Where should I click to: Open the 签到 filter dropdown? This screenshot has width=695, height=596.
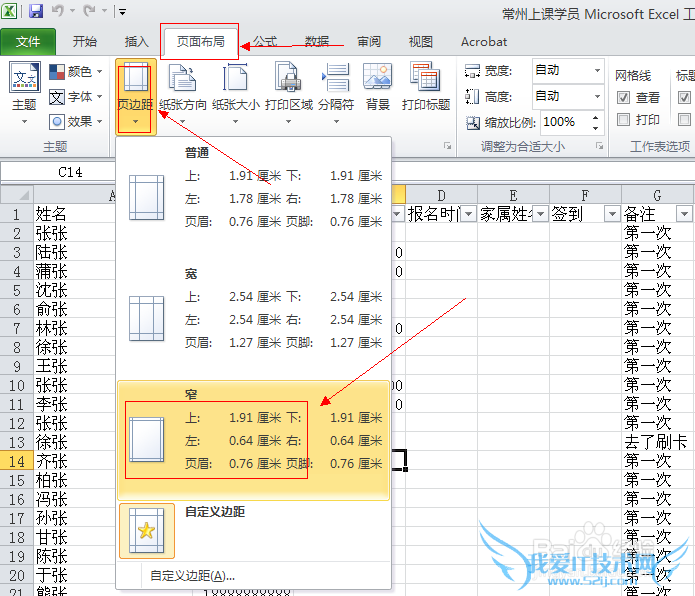point(612,214)
